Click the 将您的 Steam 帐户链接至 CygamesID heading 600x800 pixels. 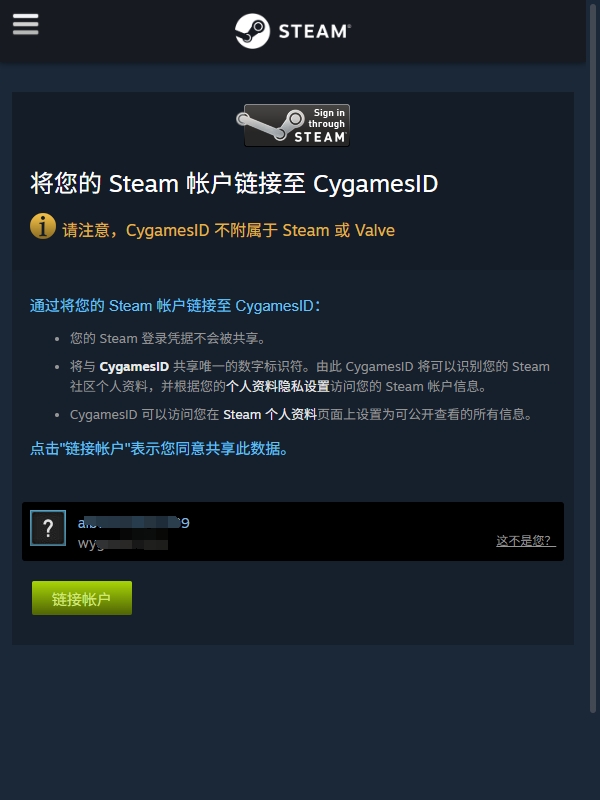click(234, 184)
